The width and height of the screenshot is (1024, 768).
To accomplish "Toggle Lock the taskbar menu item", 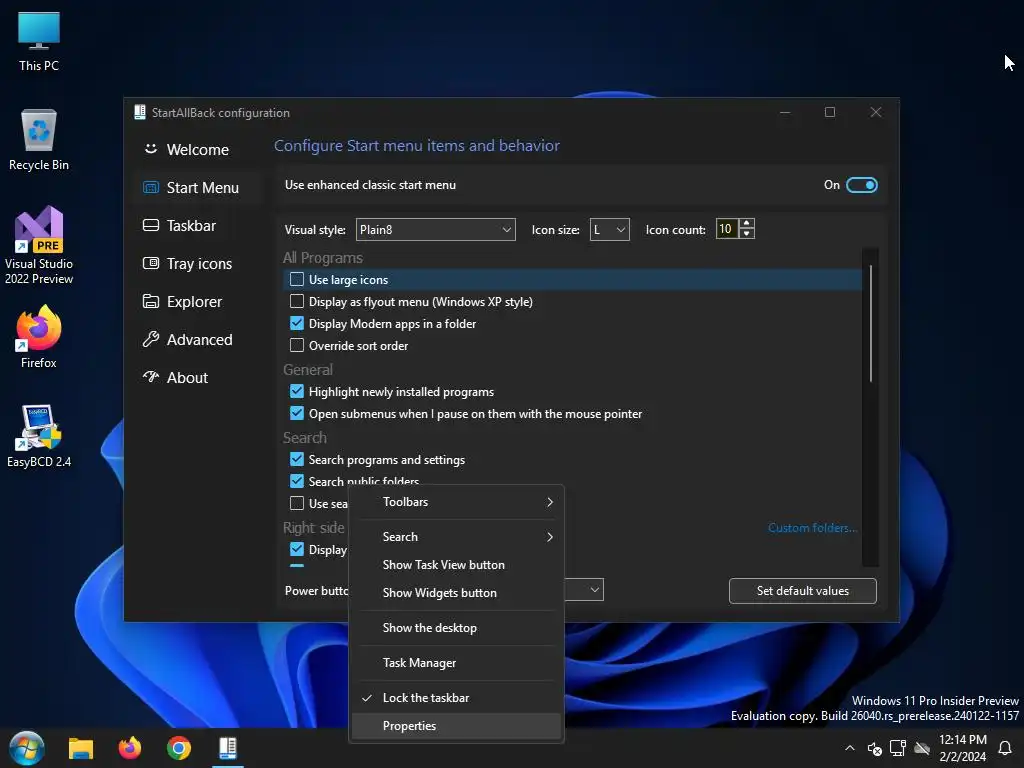I will [457, 698].
